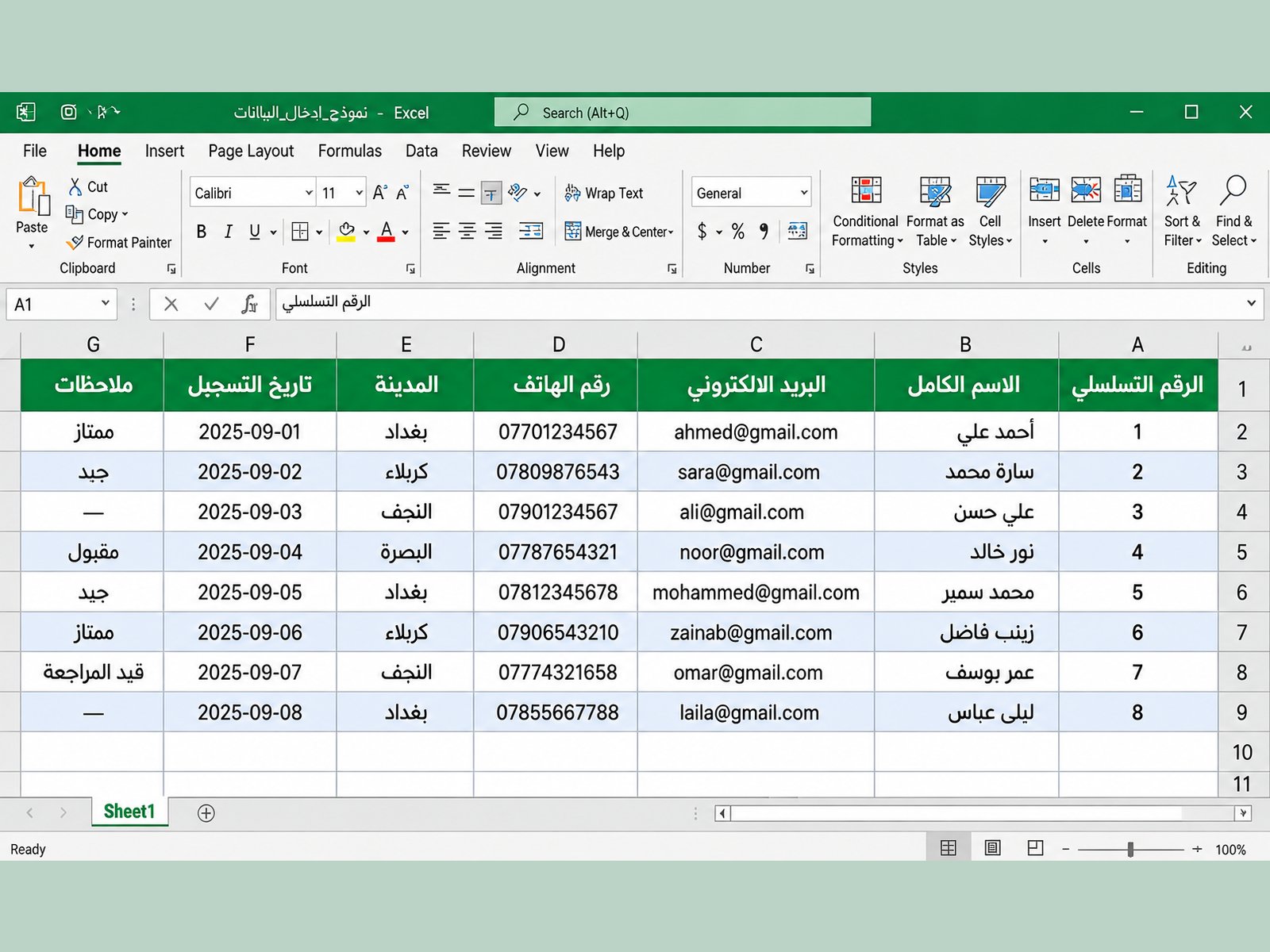Viewport: 1270px width, 952px height.
Task: Toggle Wrap Text
Action: [x=604, y=193]
